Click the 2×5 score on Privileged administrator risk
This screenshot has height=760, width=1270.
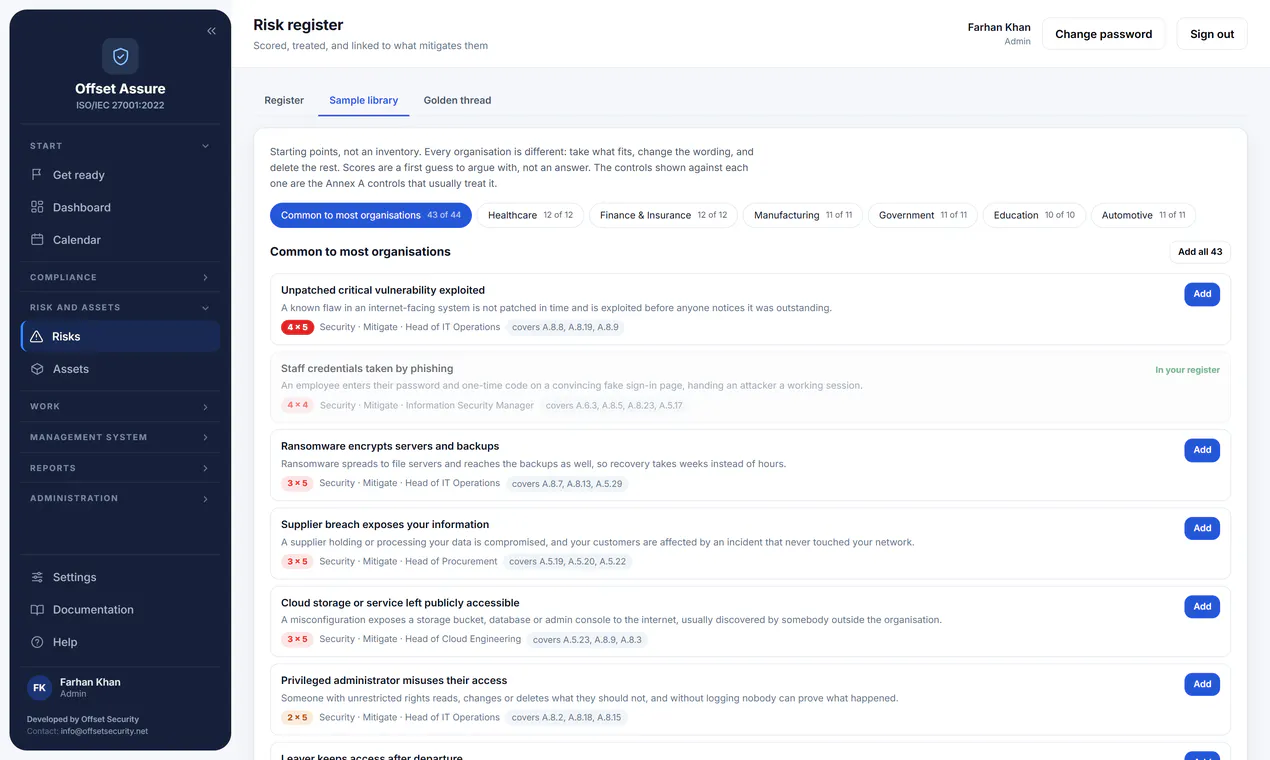click(x=297, y=717)
